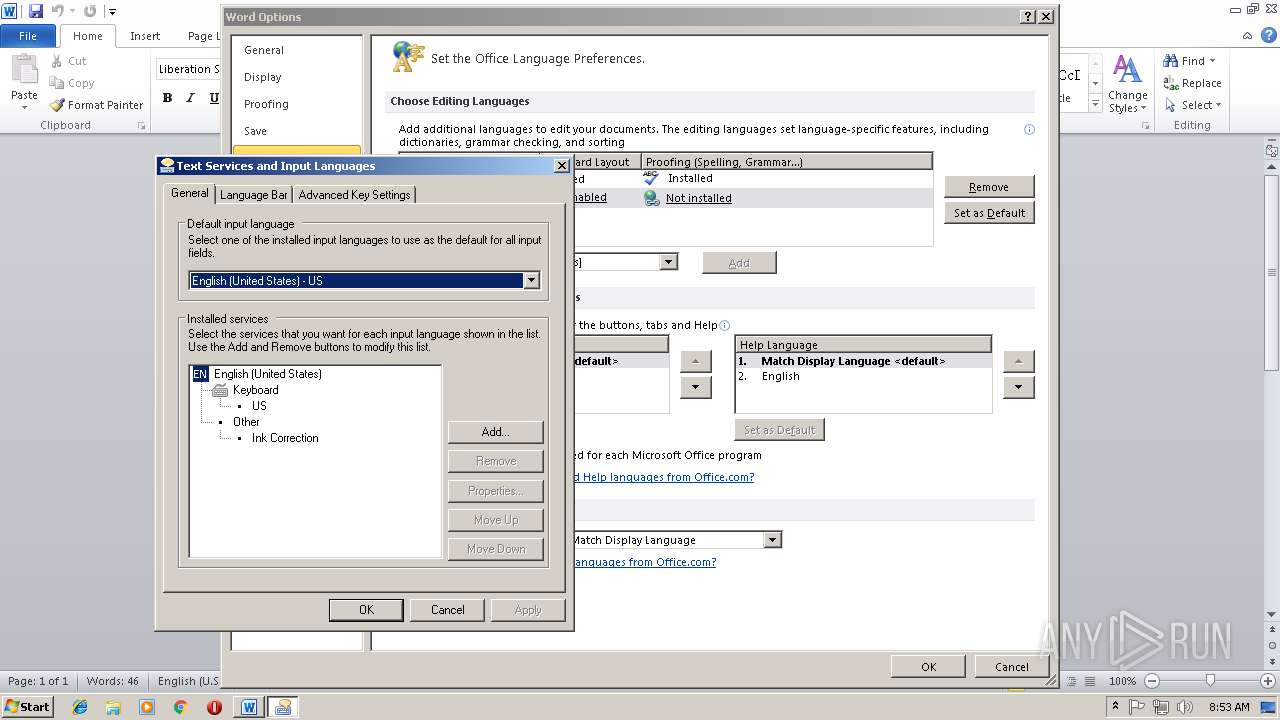This screenshot has height=720, width=1280.
Task: Select Display in Word Options sidebar
Action: pos(263,77)
